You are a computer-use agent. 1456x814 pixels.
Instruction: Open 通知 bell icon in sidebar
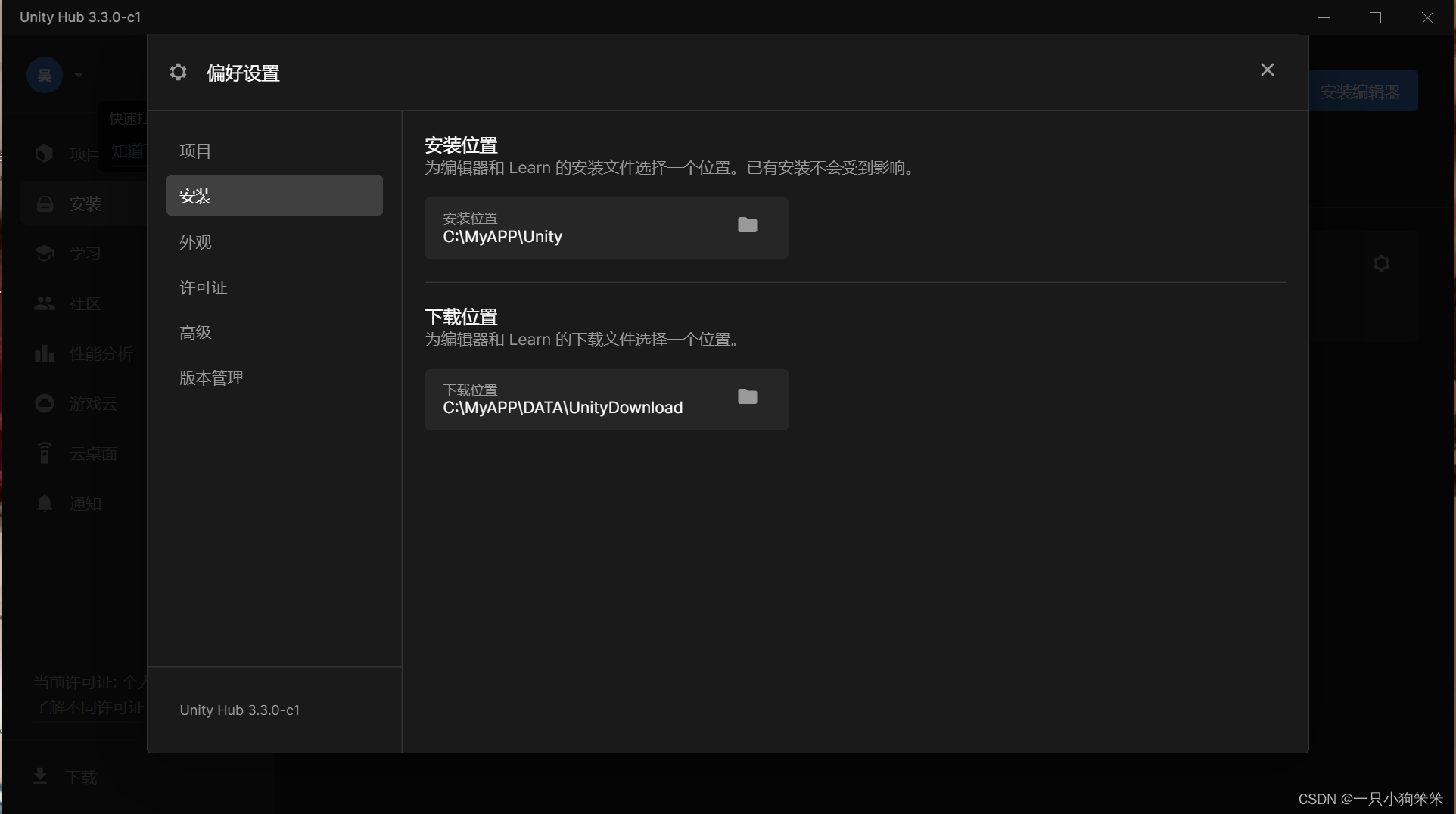(x=45, y=504)
